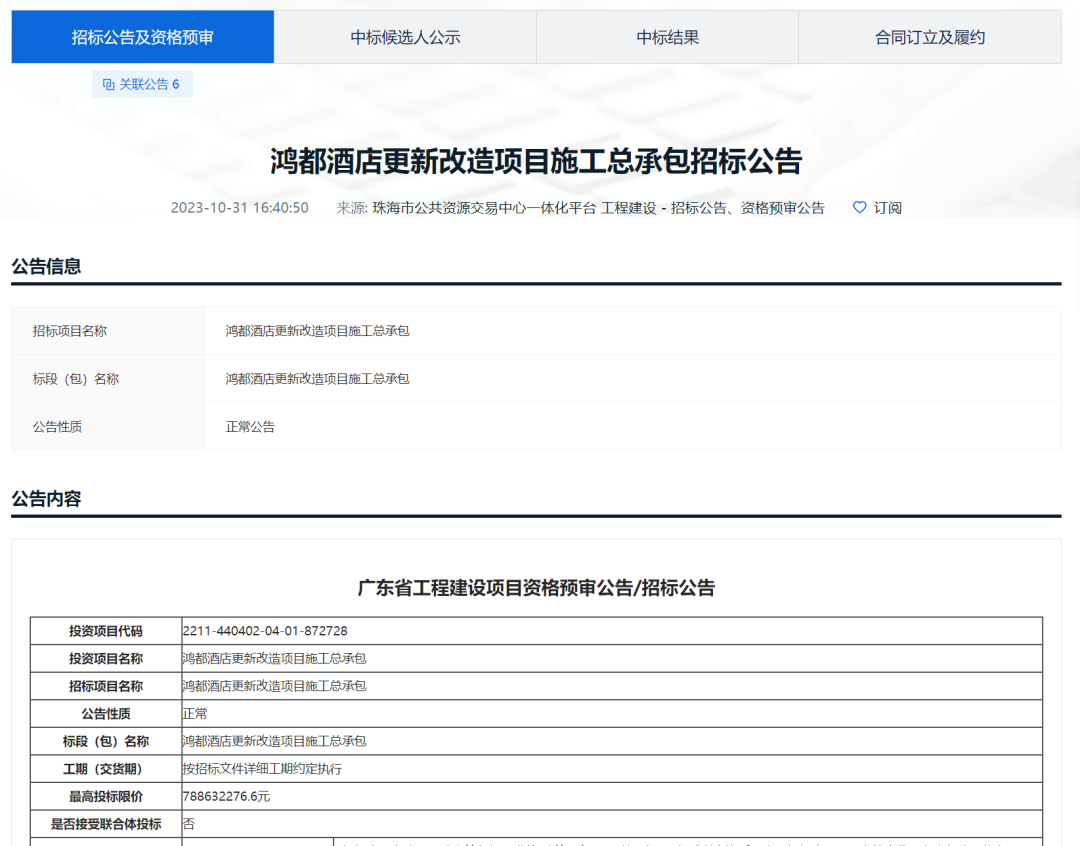Image resolution: width=1080 pixels, height=846 pixels.
Task: Open the 中标结果 tab
Action: click(x=667, y=36)
